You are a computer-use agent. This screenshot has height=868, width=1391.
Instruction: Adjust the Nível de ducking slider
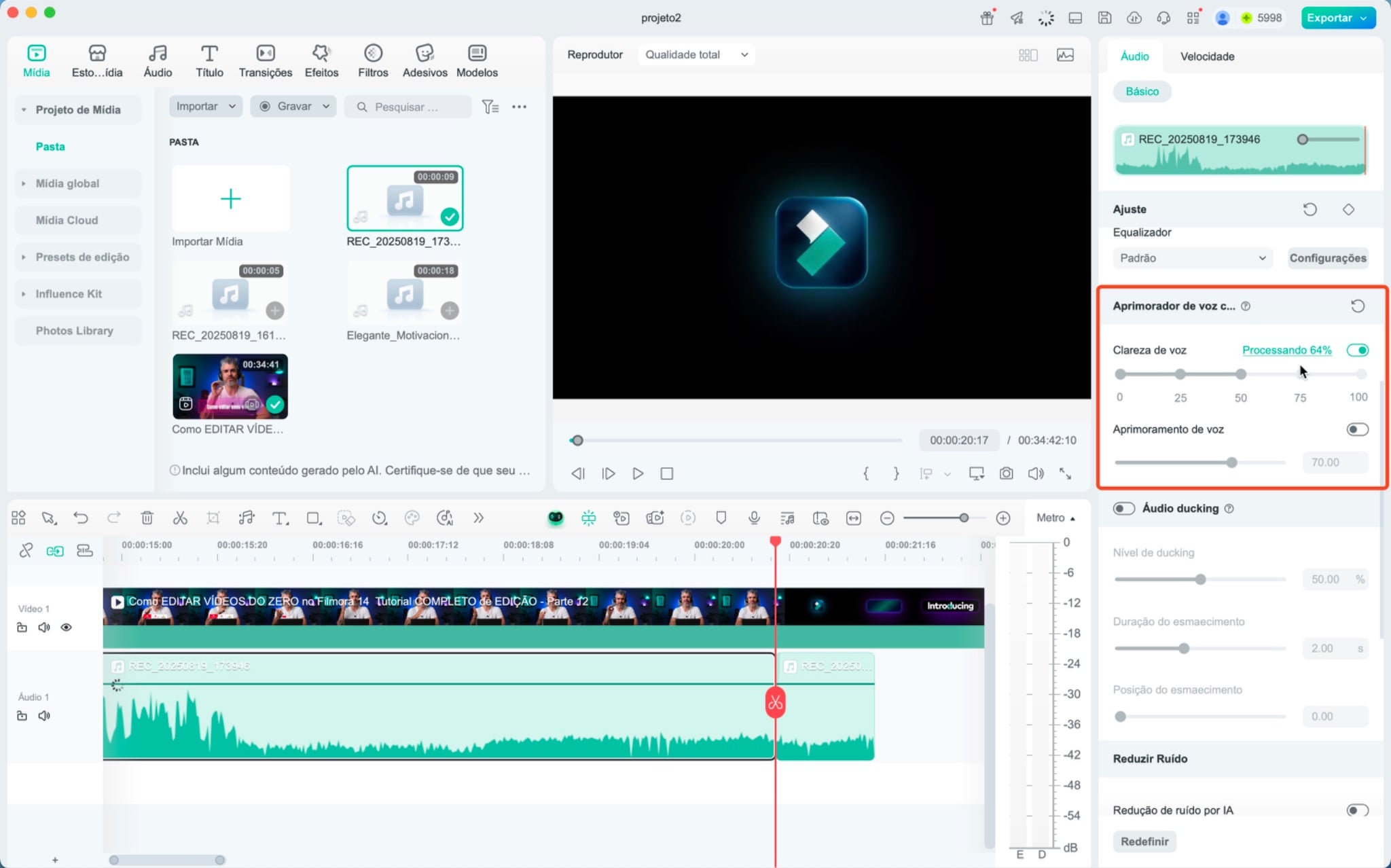pyautogui.click(x=1200, y=579)
